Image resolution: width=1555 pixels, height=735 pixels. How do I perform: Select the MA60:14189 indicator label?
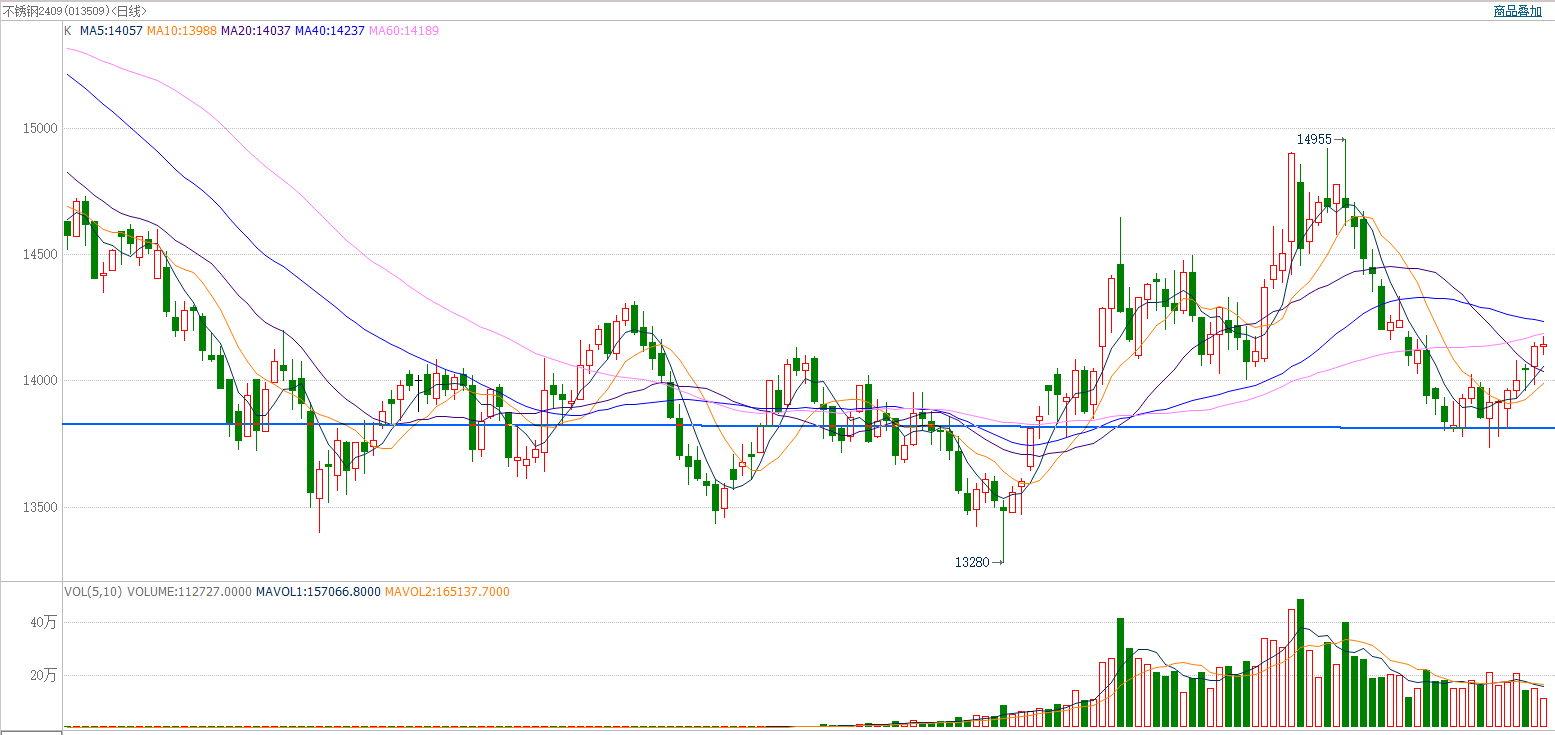[404, 31]
